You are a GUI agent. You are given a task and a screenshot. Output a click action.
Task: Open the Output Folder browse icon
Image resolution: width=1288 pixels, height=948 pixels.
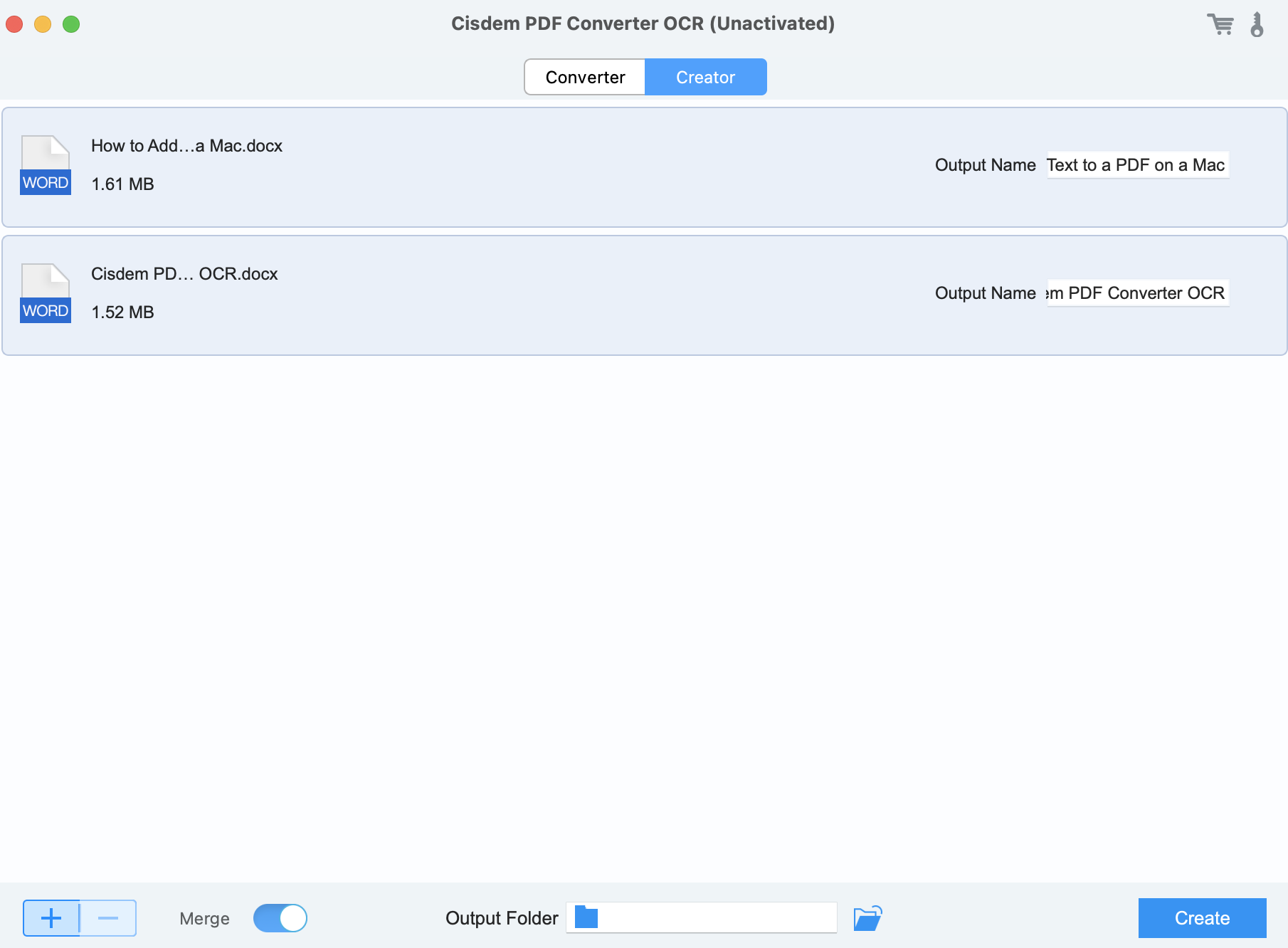coord(869,918)
